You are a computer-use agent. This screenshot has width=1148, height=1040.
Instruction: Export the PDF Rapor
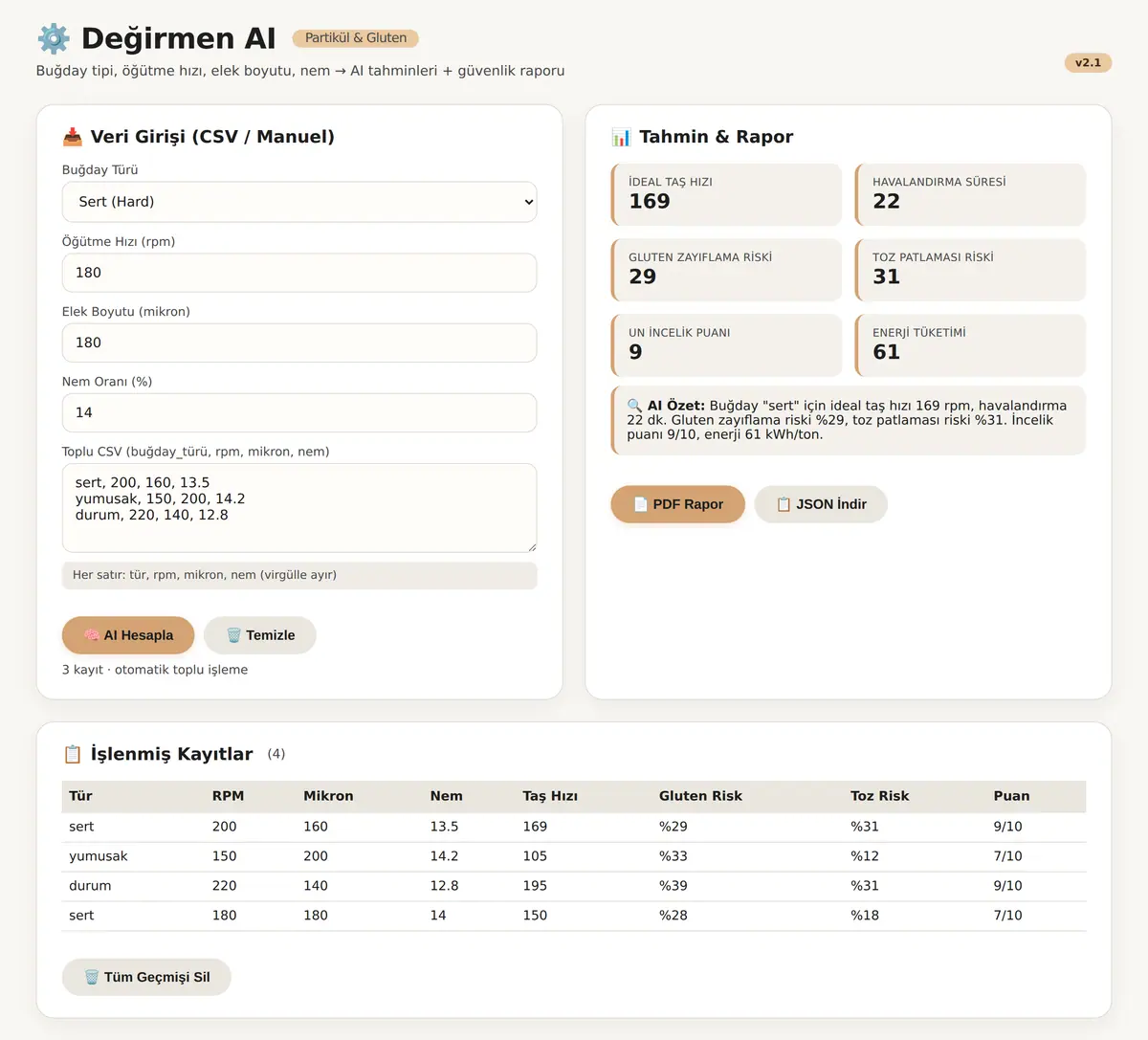coord(678,504)
